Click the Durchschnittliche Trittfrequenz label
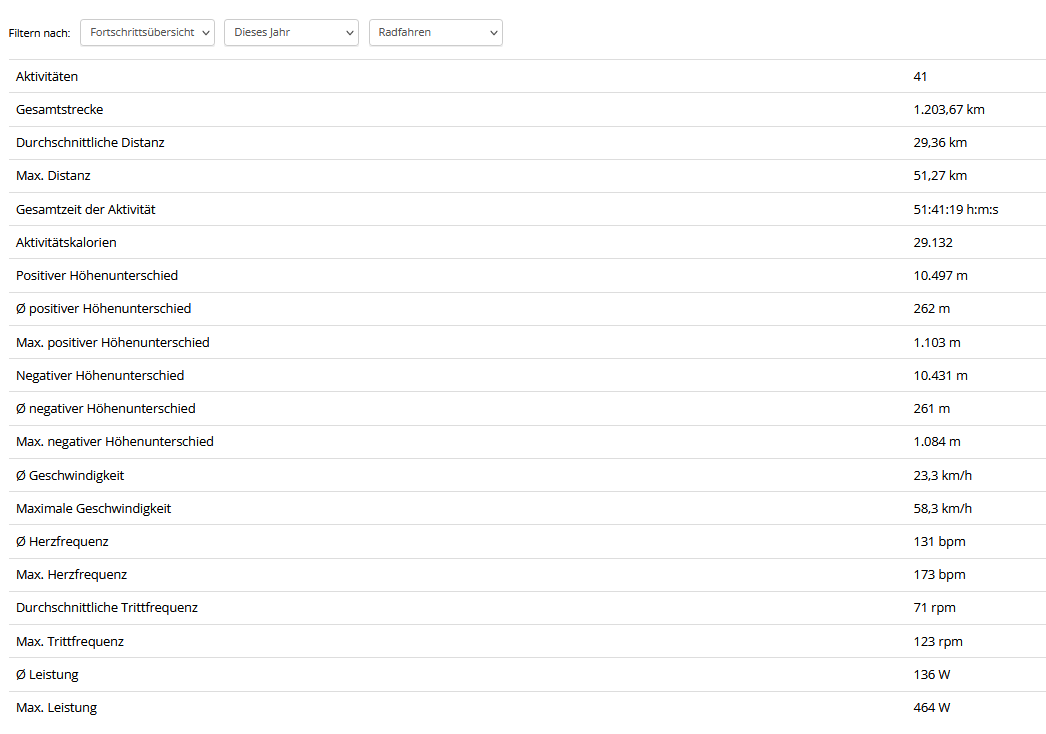 pos(107,608)
